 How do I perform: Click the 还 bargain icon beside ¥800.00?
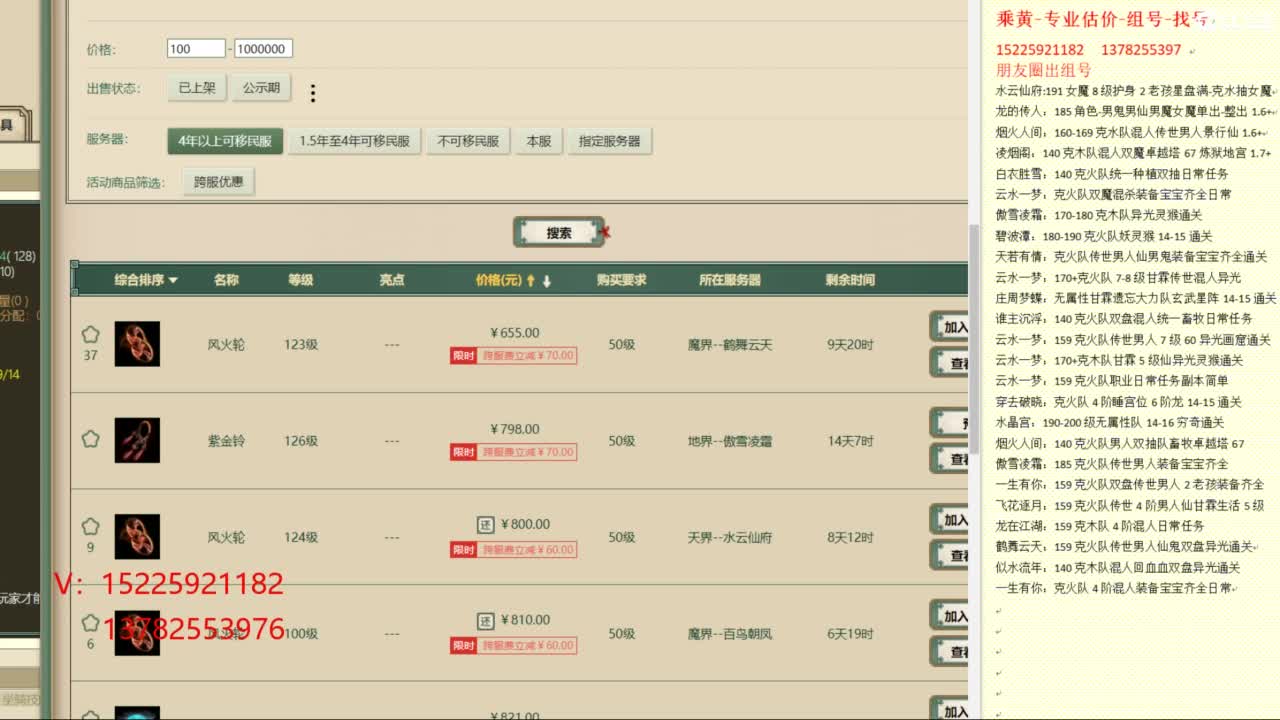(x=485, y=524)
